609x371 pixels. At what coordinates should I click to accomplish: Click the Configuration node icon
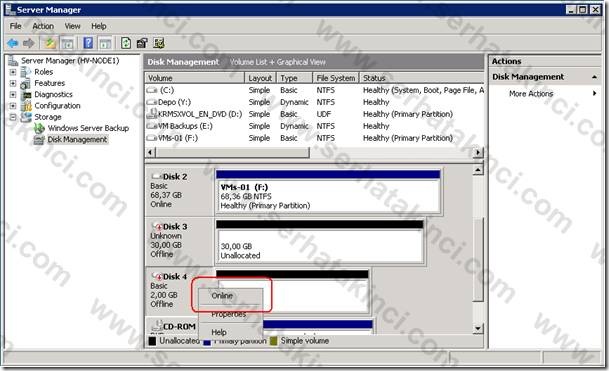click(26, 106)
